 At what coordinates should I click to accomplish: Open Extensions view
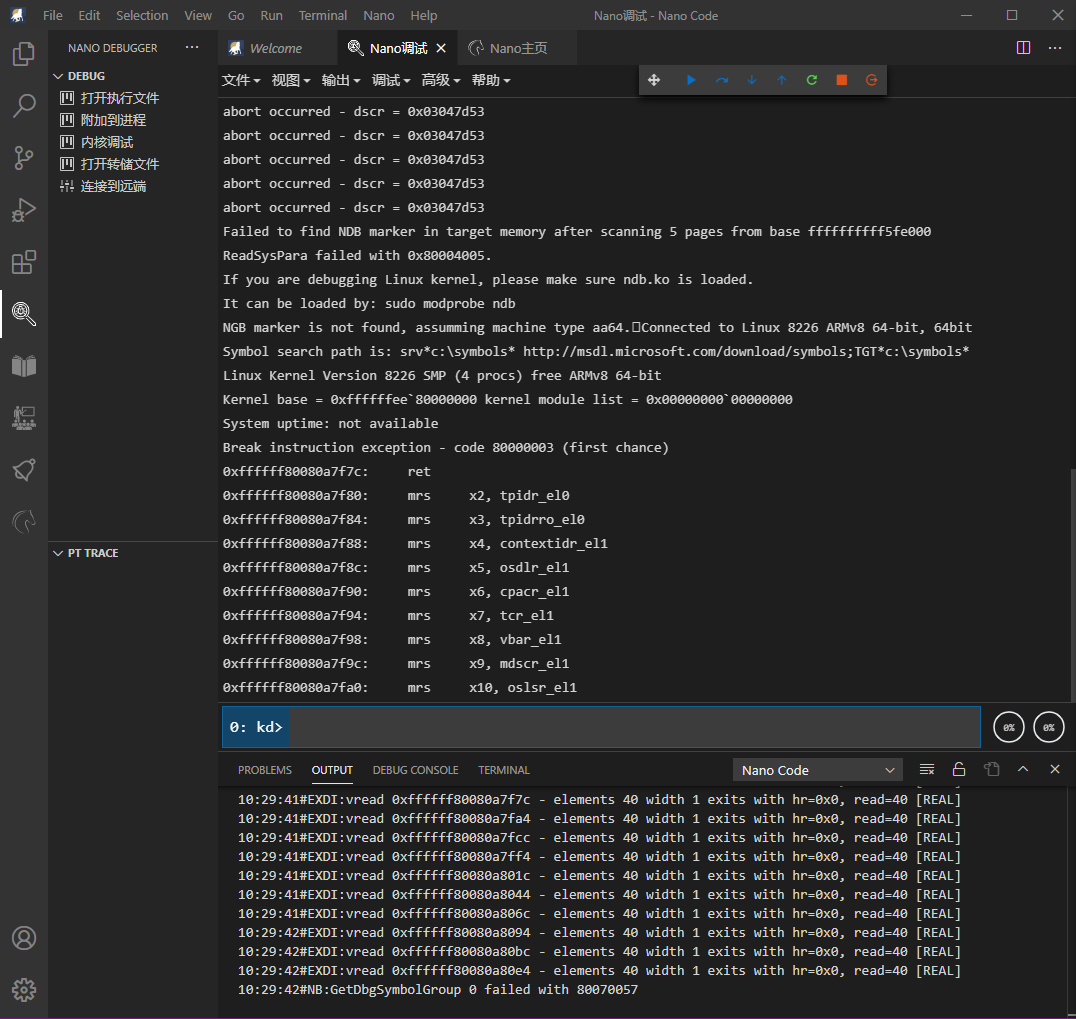tap(24, 262)
